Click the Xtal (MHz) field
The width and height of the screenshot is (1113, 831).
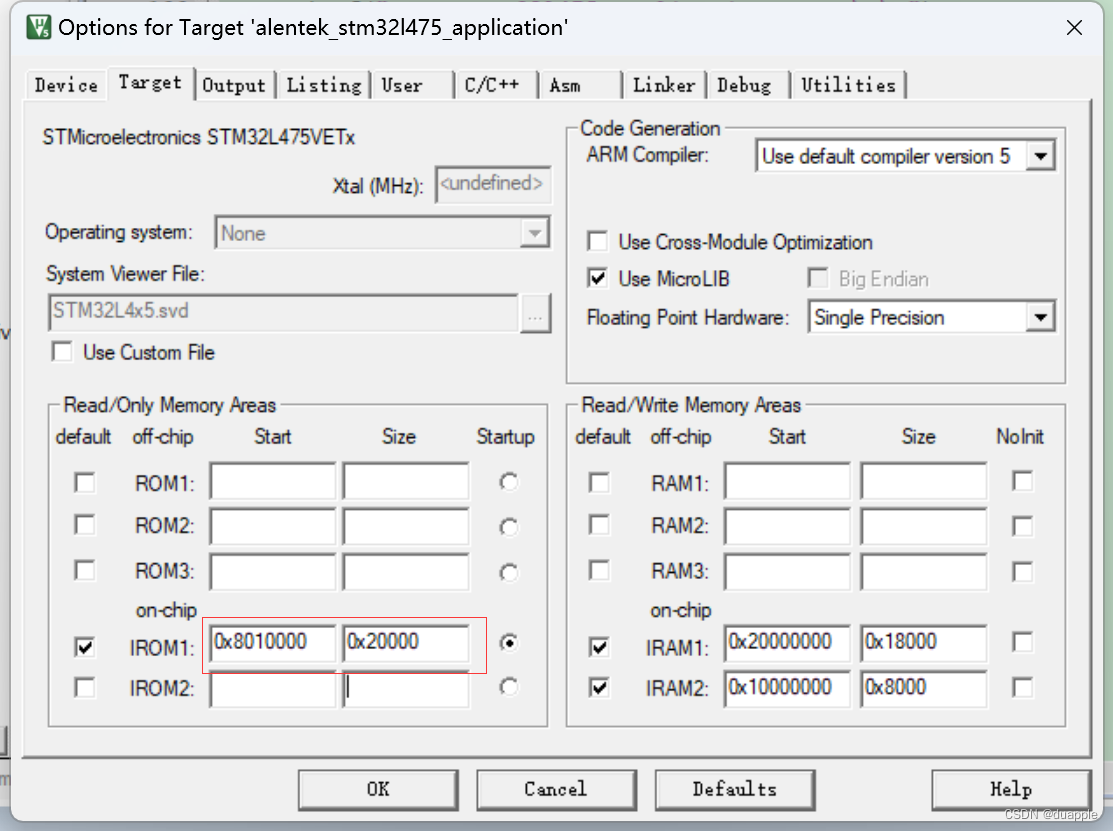coord(493,185)
